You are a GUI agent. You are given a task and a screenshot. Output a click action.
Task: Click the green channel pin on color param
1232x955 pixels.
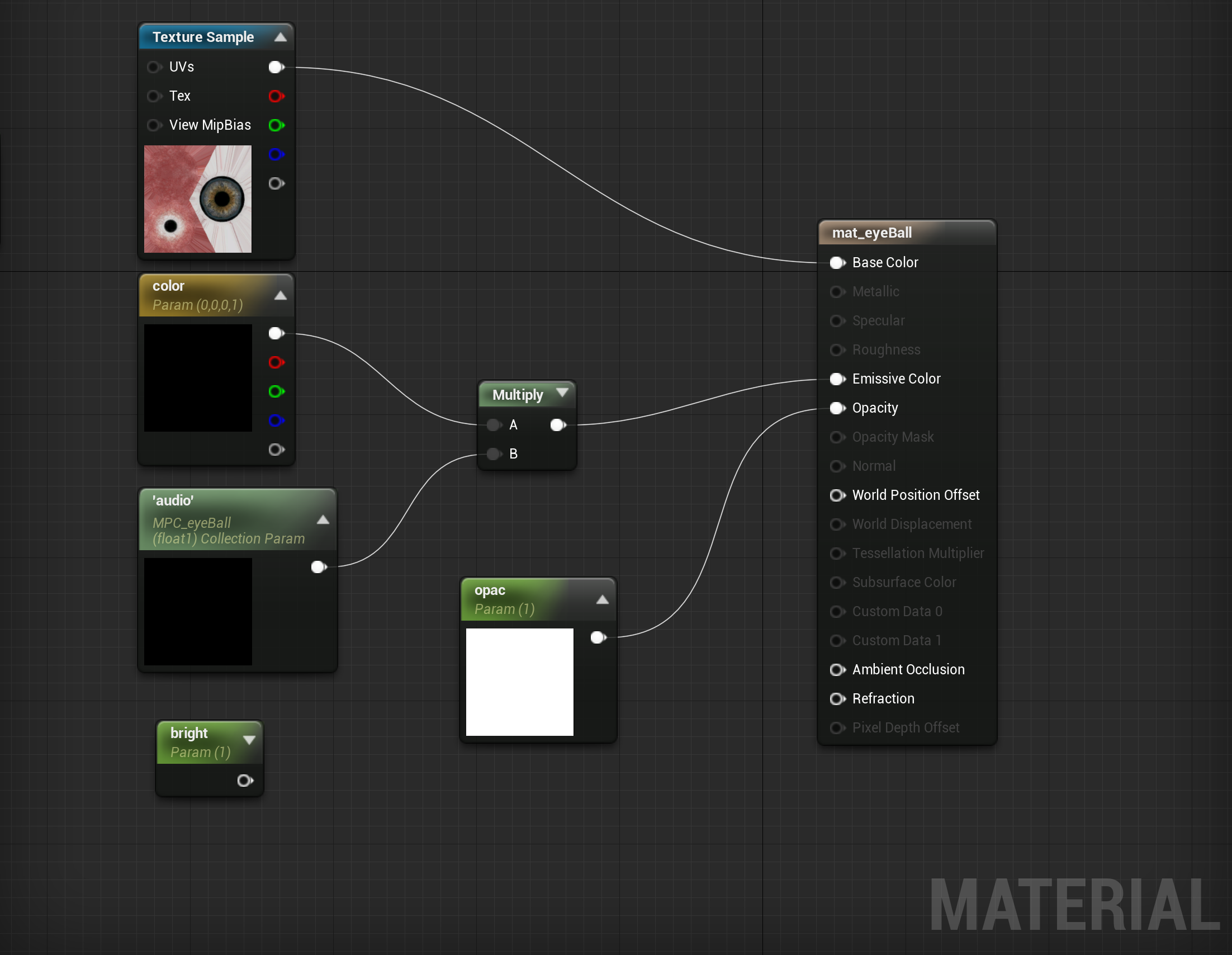click(x=276, y=391)
